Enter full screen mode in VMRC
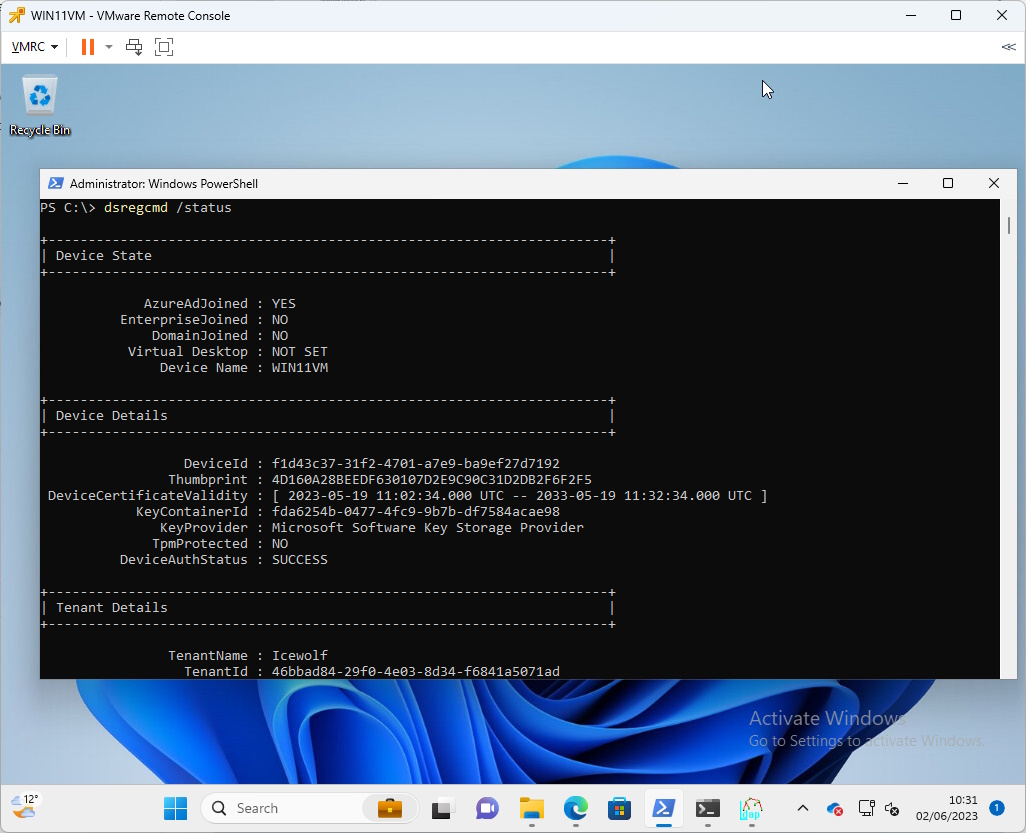 (164, 47)
